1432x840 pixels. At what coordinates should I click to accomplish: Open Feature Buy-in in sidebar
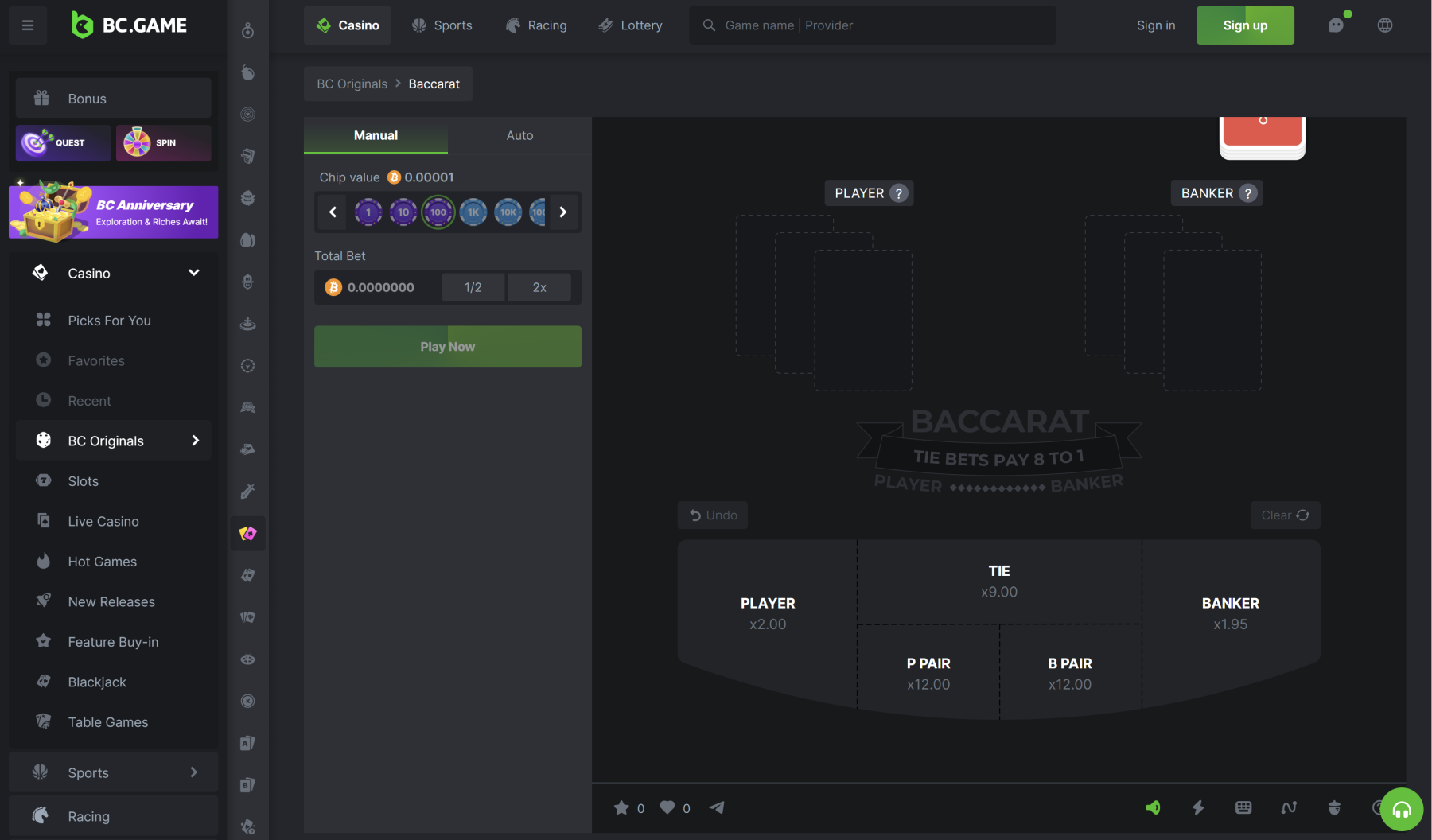pyautogui.click(x=114, y=642)
